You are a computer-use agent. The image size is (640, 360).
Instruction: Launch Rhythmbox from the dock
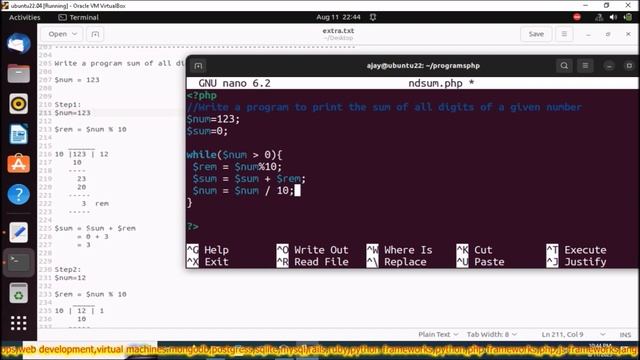click(x=18, y=104)
